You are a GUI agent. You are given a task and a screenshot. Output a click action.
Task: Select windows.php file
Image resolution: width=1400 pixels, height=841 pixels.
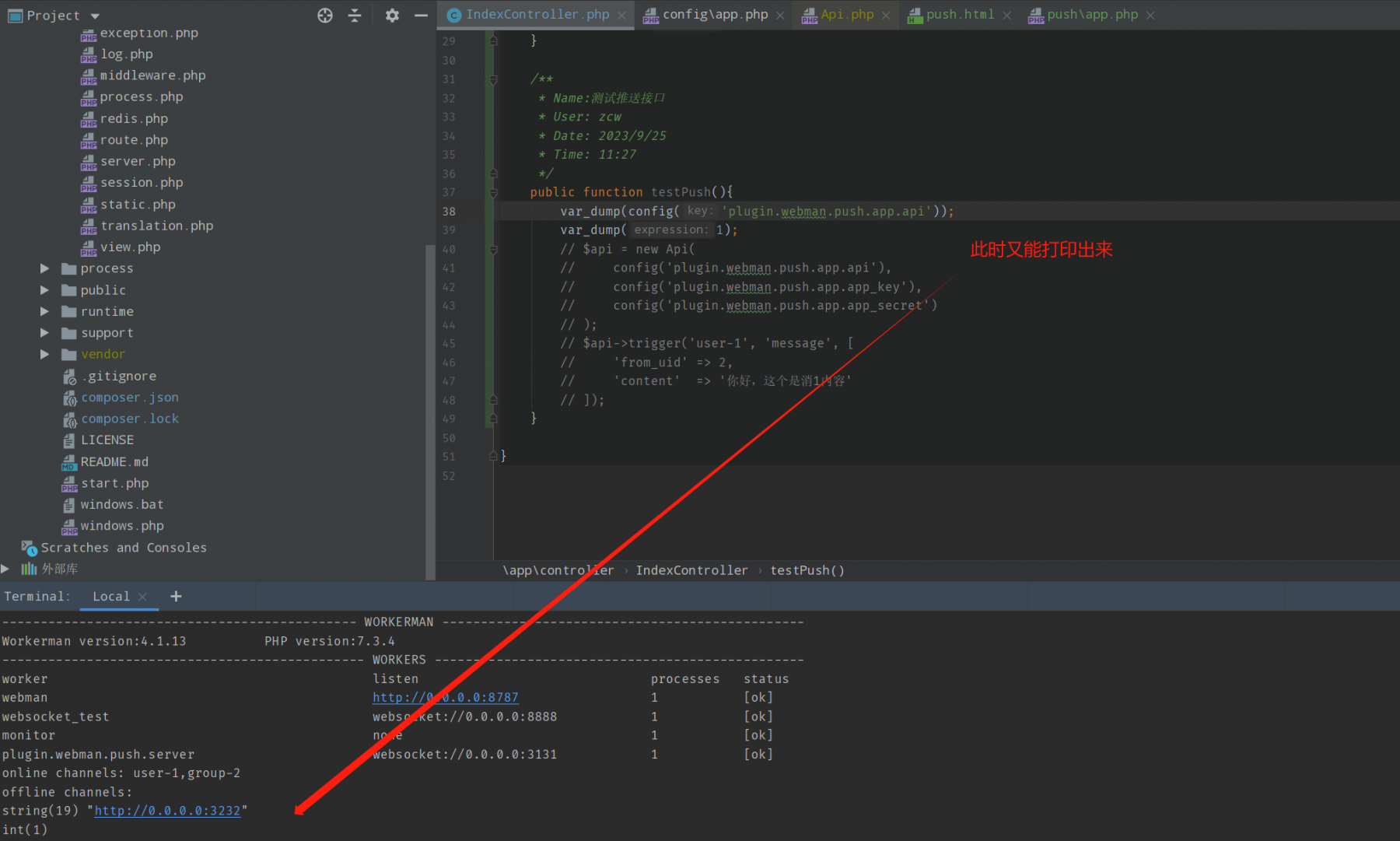(122, 526)
